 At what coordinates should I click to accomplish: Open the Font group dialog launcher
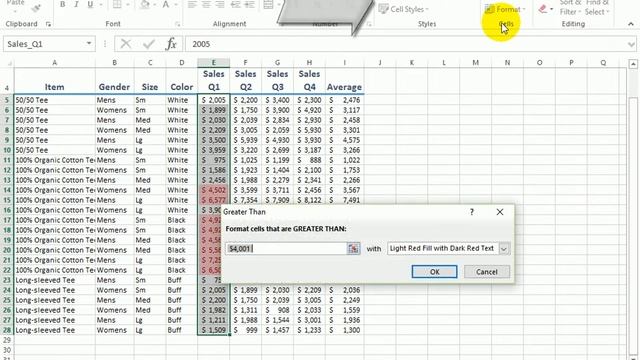tap(178, 24)
